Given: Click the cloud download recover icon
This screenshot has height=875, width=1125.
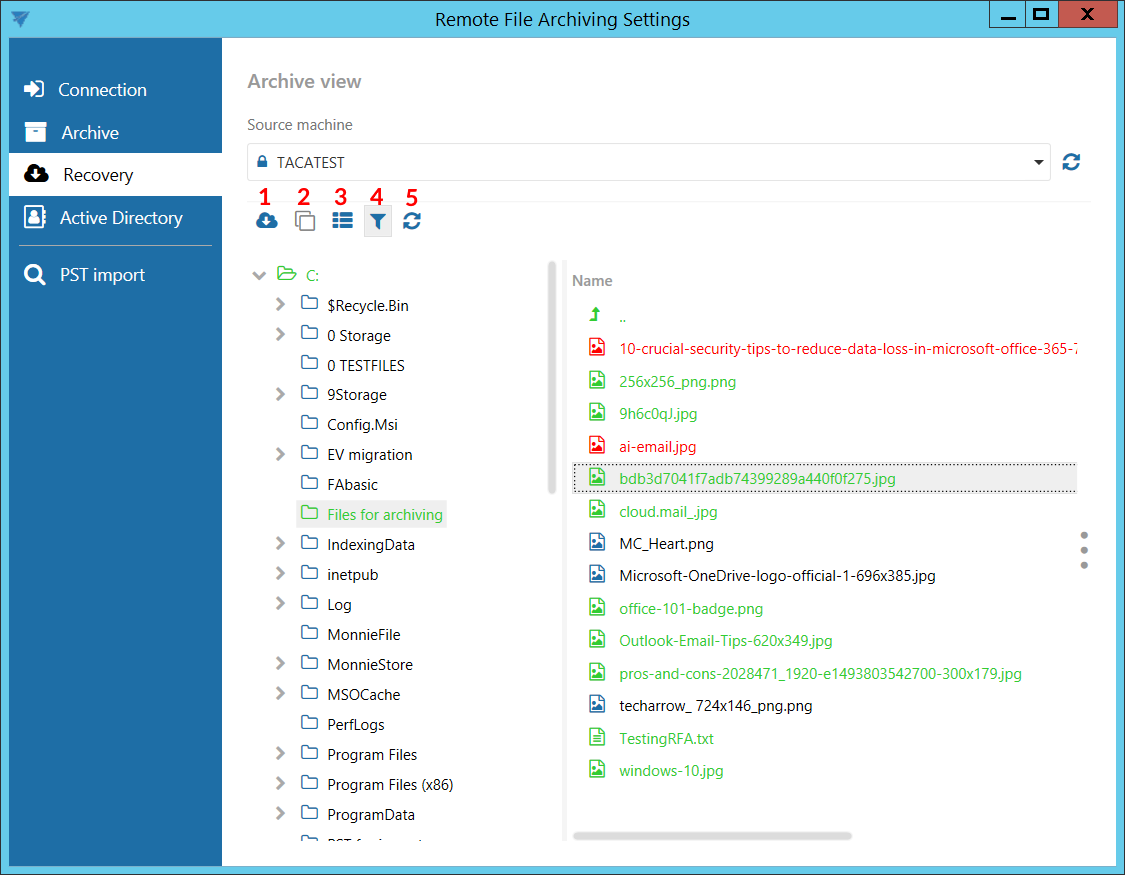Looking at the screenshot, I should click(x=266, y=221).
